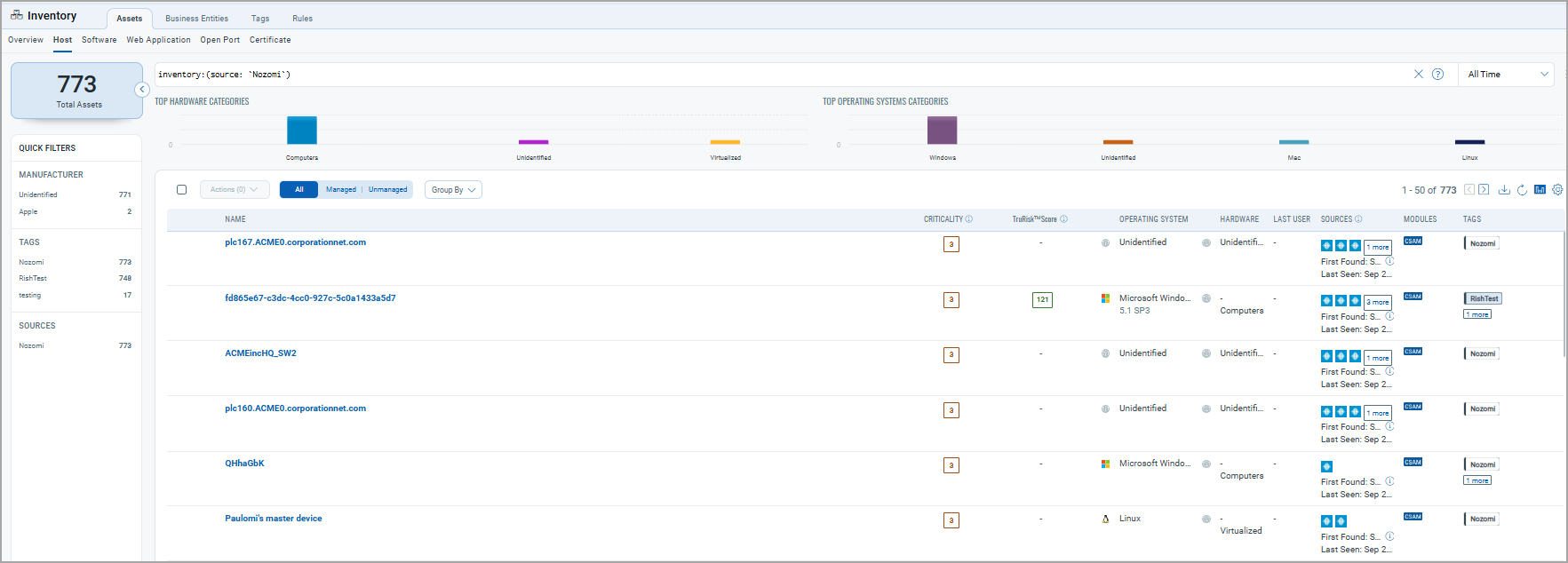Click the info icon beside the Criticality header
The height and width of the screenshot is (563, 1568).
969,219
